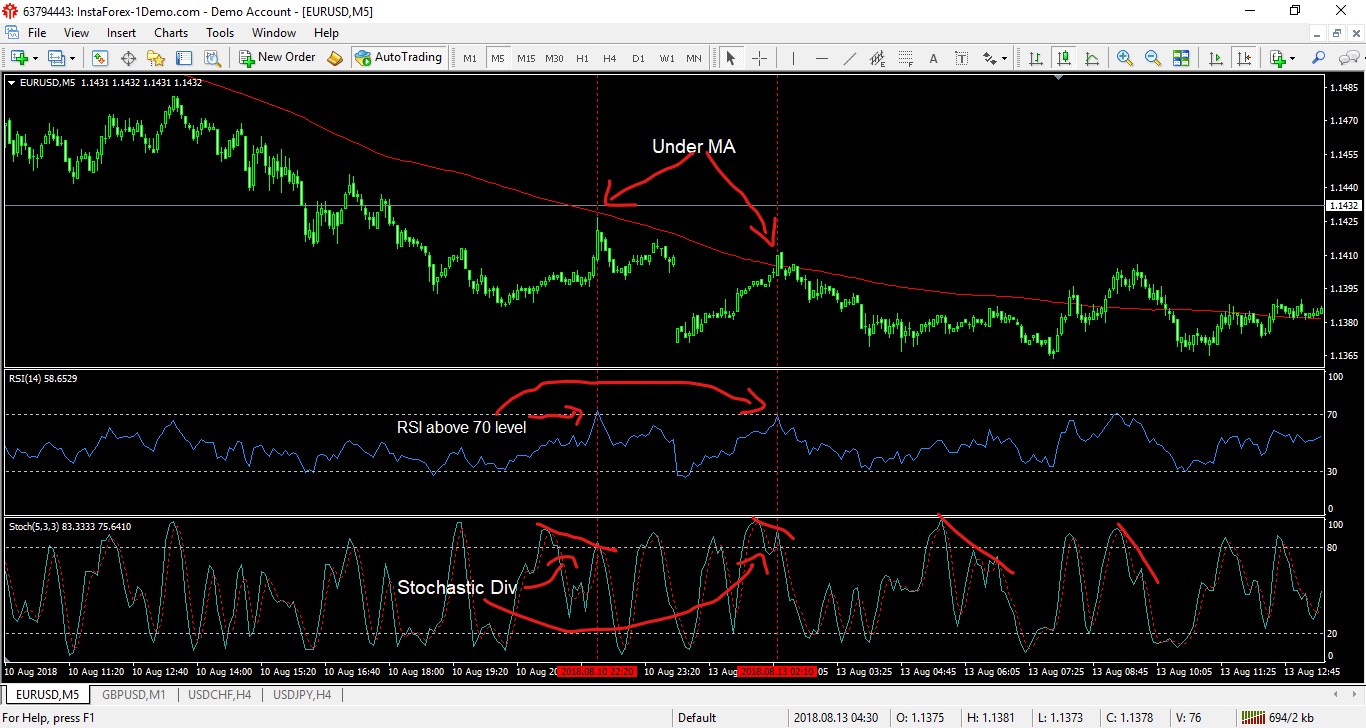Switch to M15 timeframe
This screenshot has height=728, width=1366.
(x=526, y=58)
